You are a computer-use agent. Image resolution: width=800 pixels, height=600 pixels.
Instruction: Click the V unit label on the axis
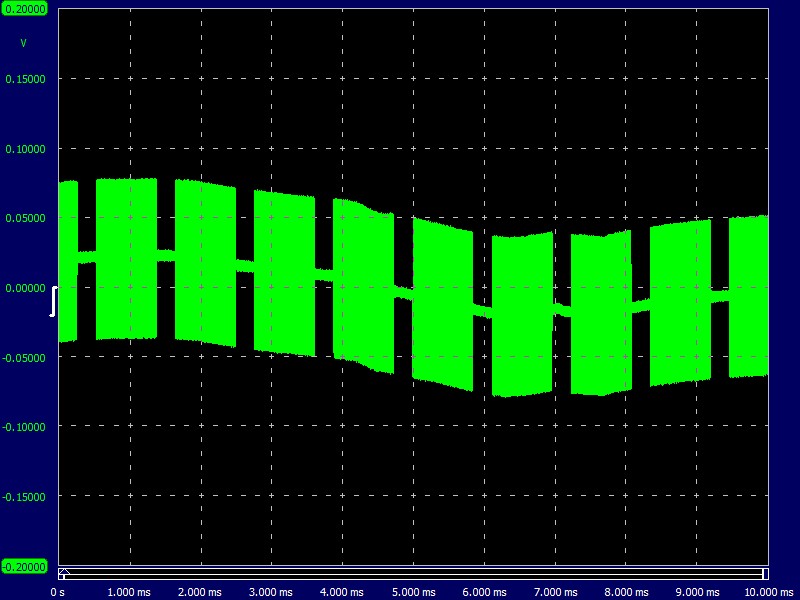(23, 43)
